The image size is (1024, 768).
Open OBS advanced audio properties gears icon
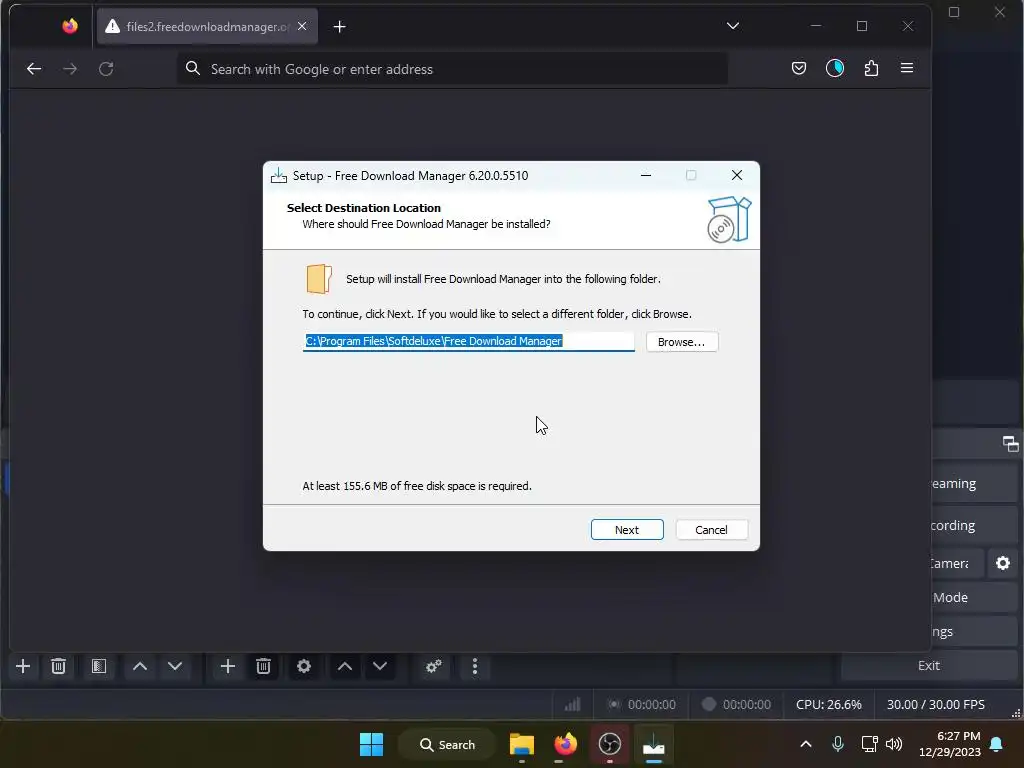pos(434,666)
